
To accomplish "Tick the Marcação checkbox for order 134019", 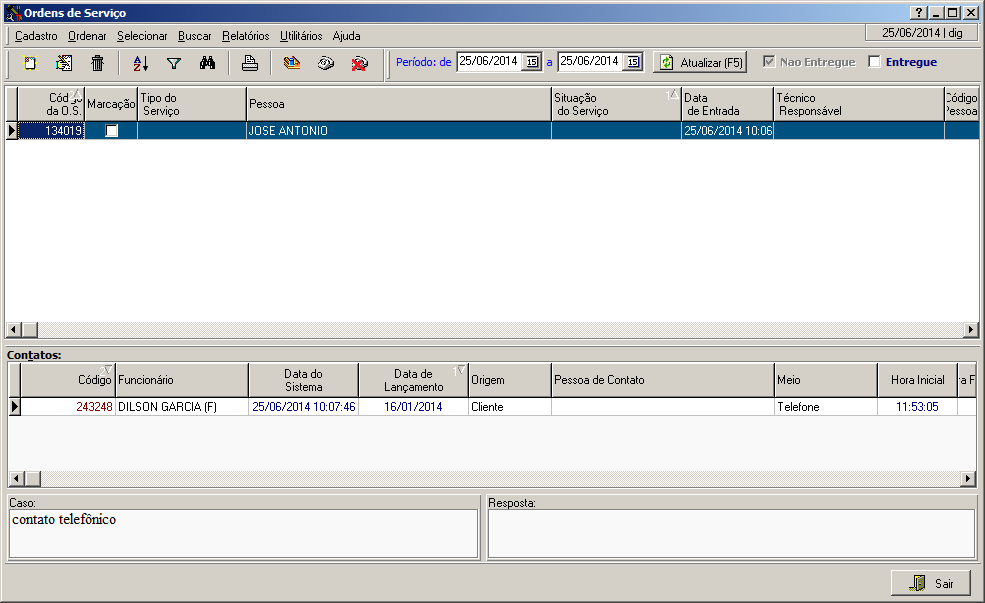I will click(x=112, y=131).
